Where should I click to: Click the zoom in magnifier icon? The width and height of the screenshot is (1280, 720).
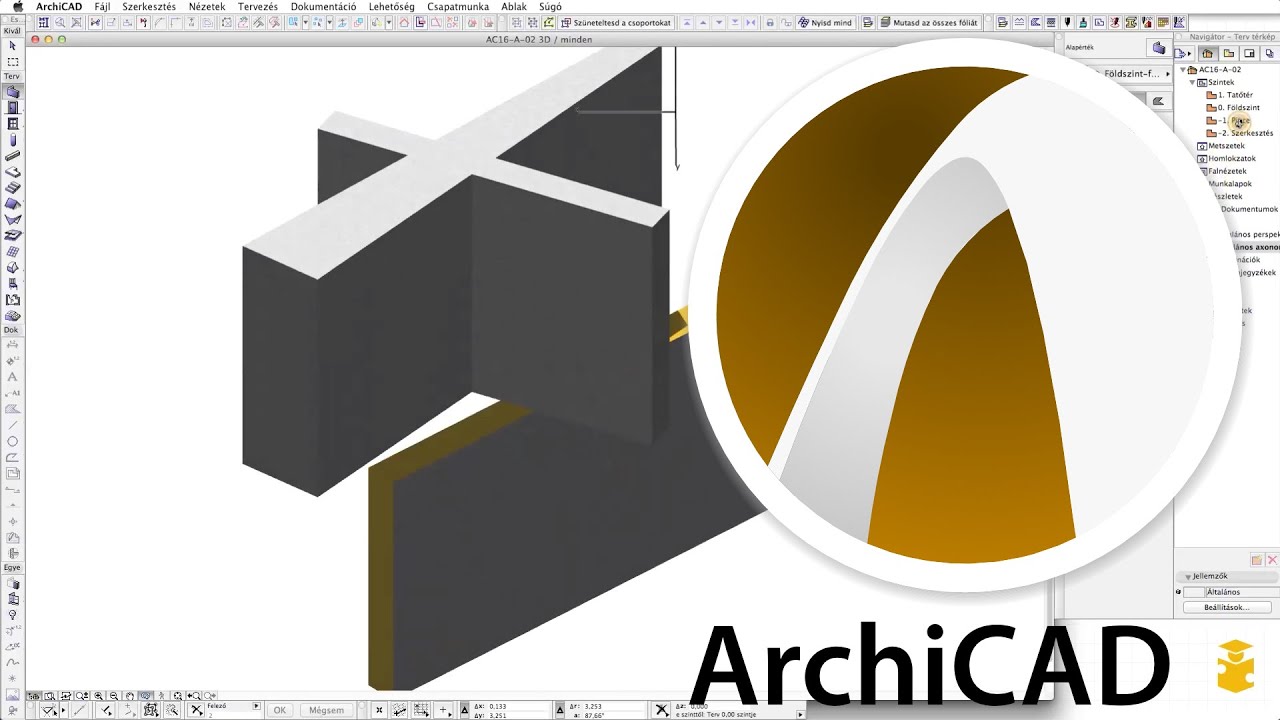[x=98, y=696]
